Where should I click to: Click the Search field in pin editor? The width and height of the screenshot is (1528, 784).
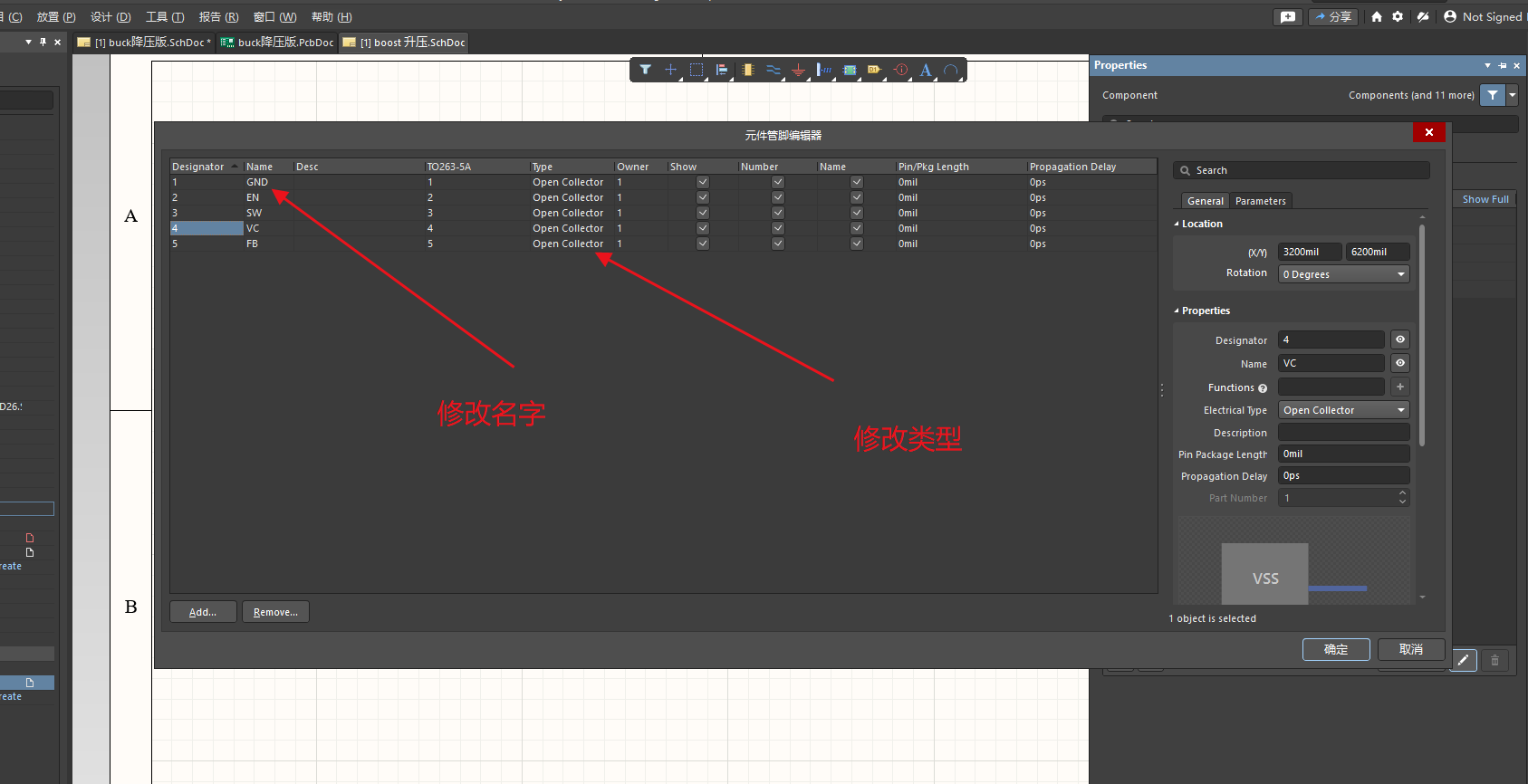pyautogui.click(x=1302, y=170)
